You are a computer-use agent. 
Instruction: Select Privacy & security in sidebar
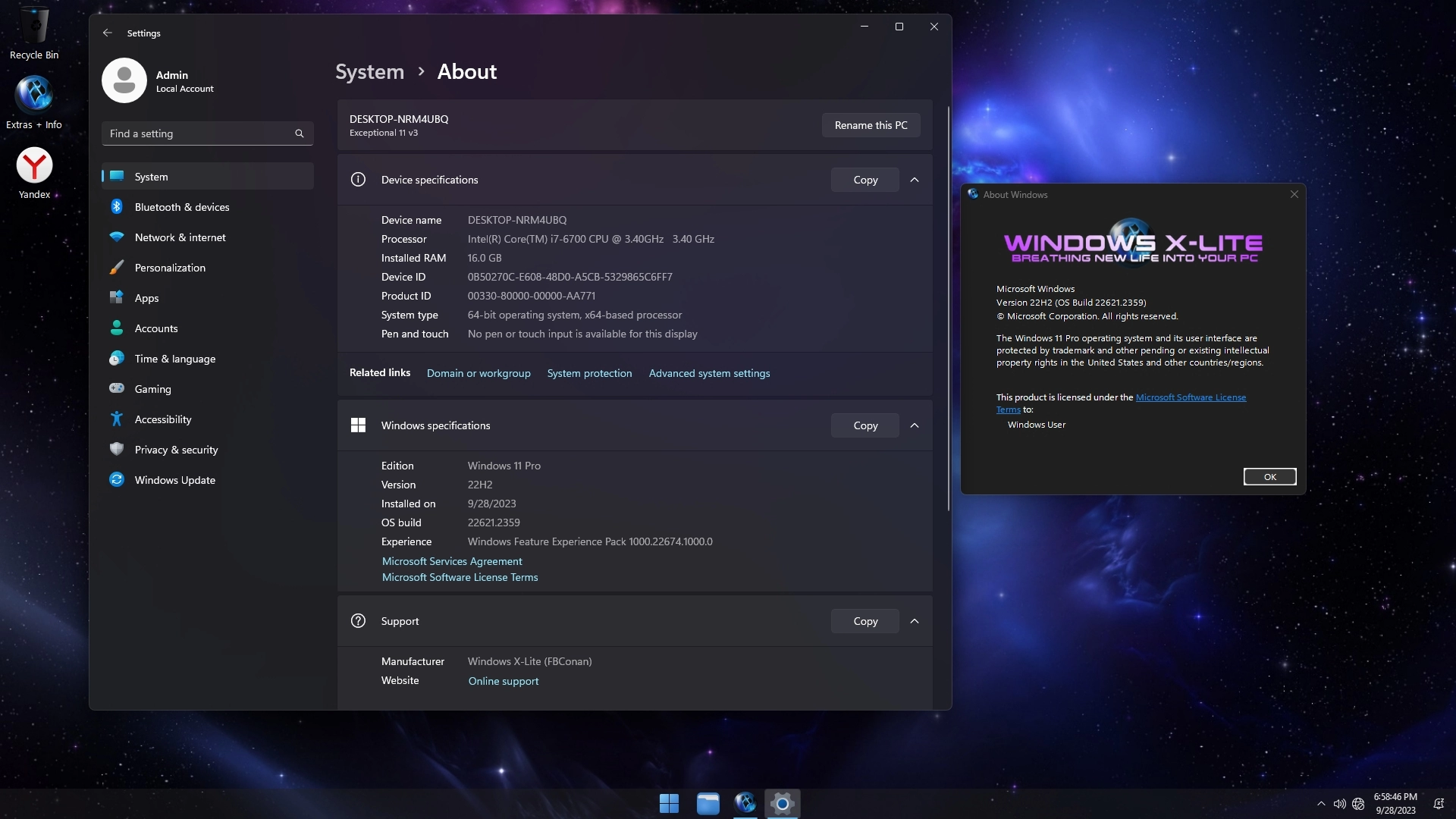click(176, 450)
